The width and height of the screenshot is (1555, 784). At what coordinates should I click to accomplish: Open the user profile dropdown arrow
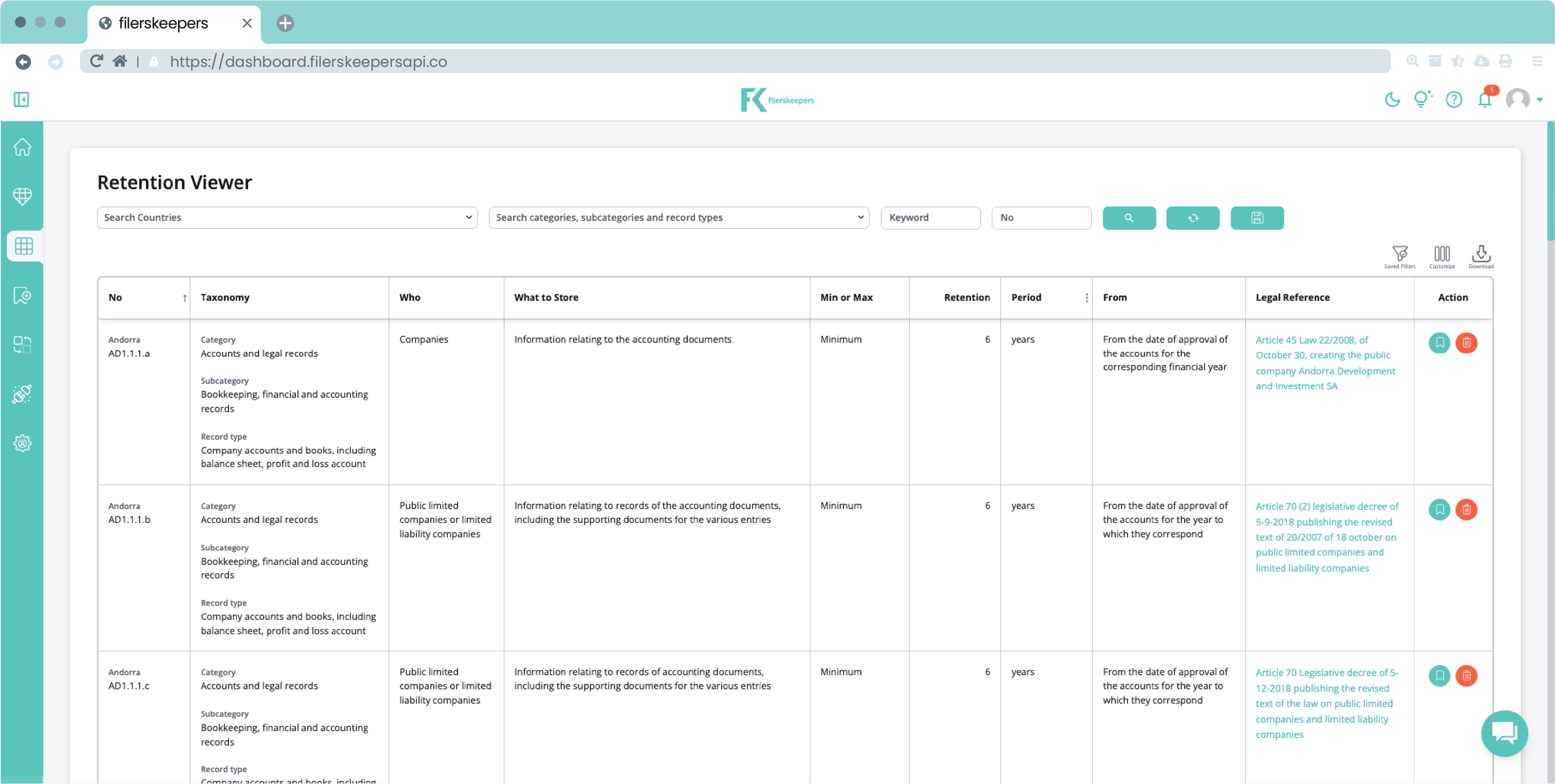[1541, 99]
